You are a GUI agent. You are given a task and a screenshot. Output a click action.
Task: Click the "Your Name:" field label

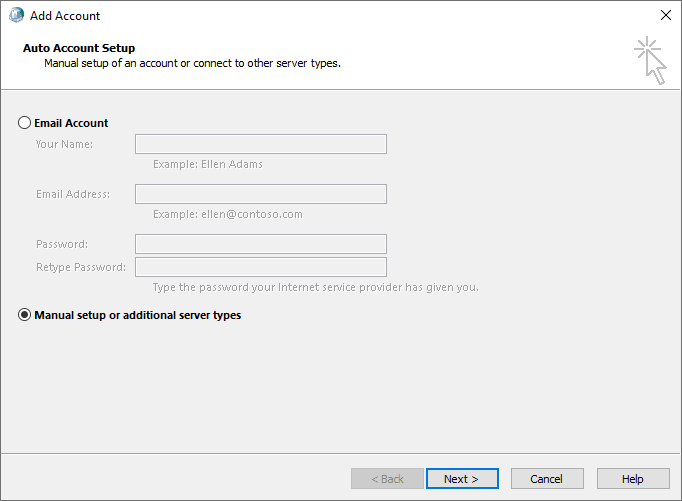(64, 144)
